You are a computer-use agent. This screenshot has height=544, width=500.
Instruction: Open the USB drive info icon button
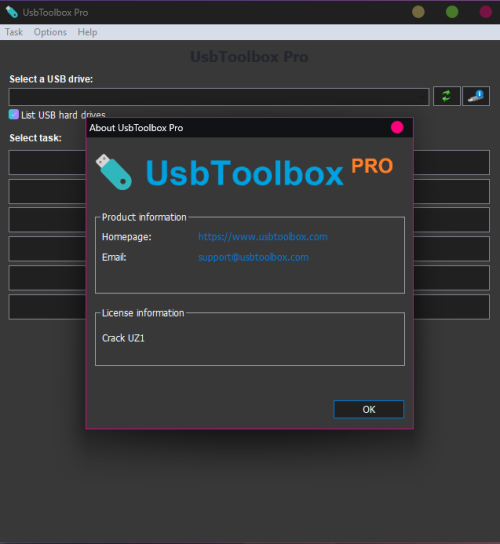[x=476, y=96]
